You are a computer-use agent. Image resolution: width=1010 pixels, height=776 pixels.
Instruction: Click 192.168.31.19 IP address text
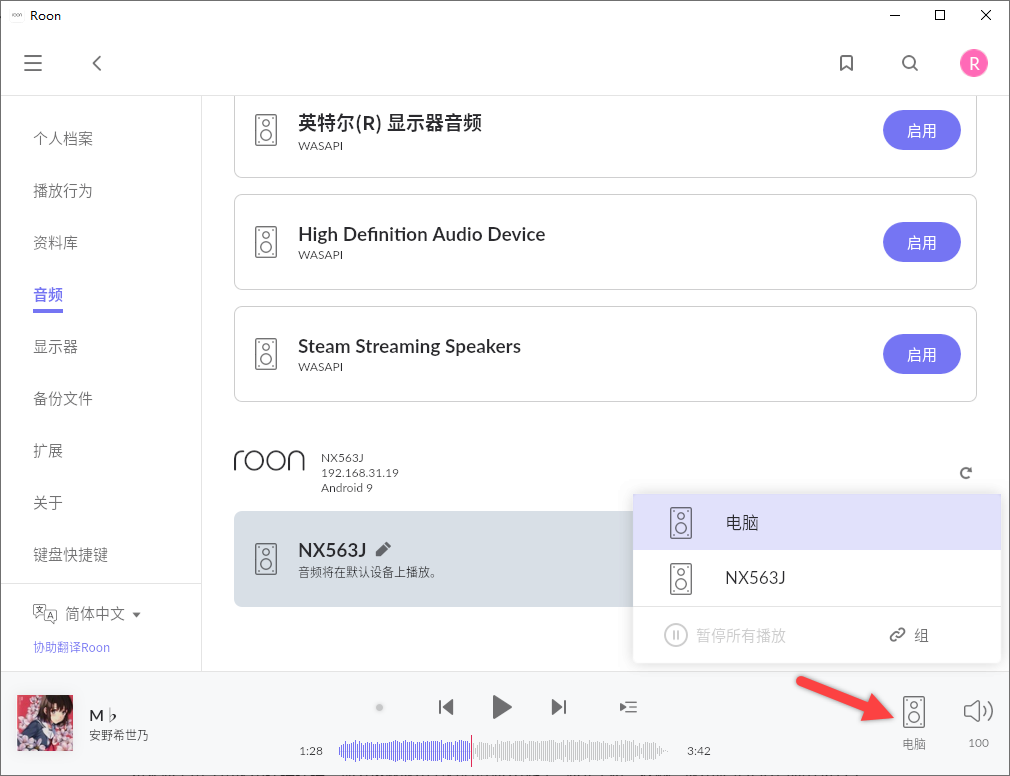click(359, 473)
